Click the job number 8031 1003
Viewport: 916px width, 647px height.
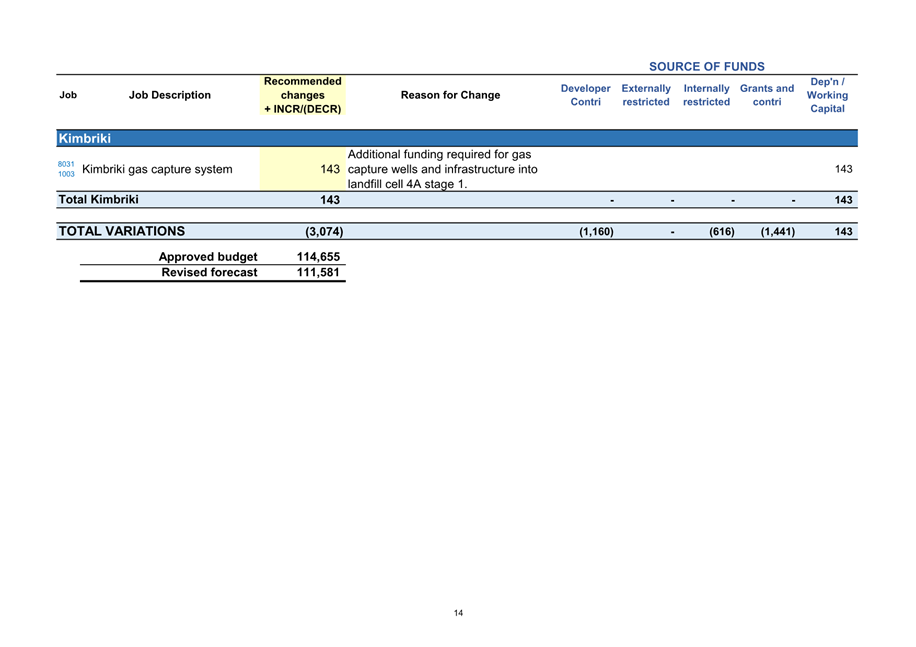click(x=66, y=169)
